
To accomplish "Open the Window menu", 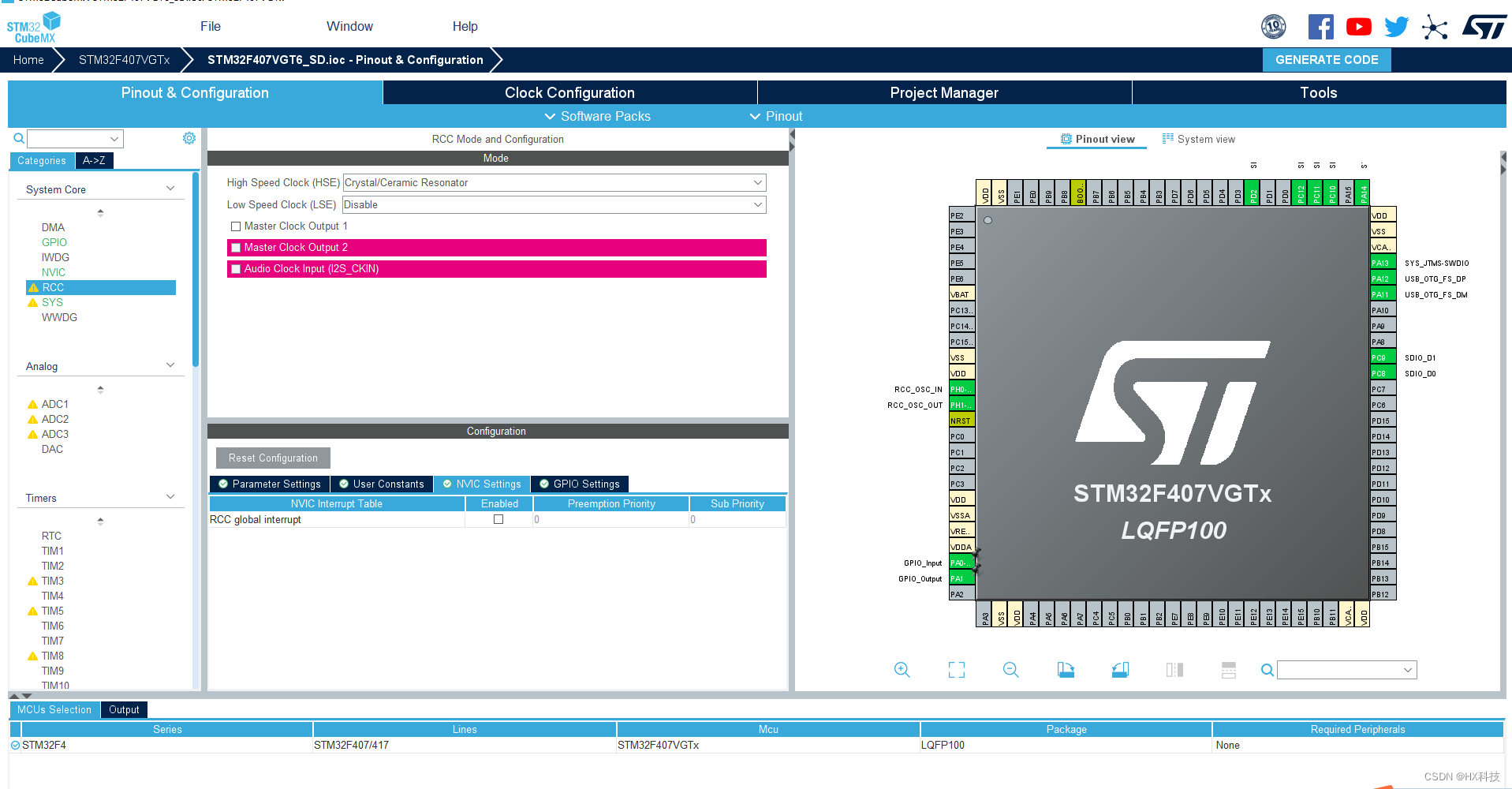I will [350, 26].
